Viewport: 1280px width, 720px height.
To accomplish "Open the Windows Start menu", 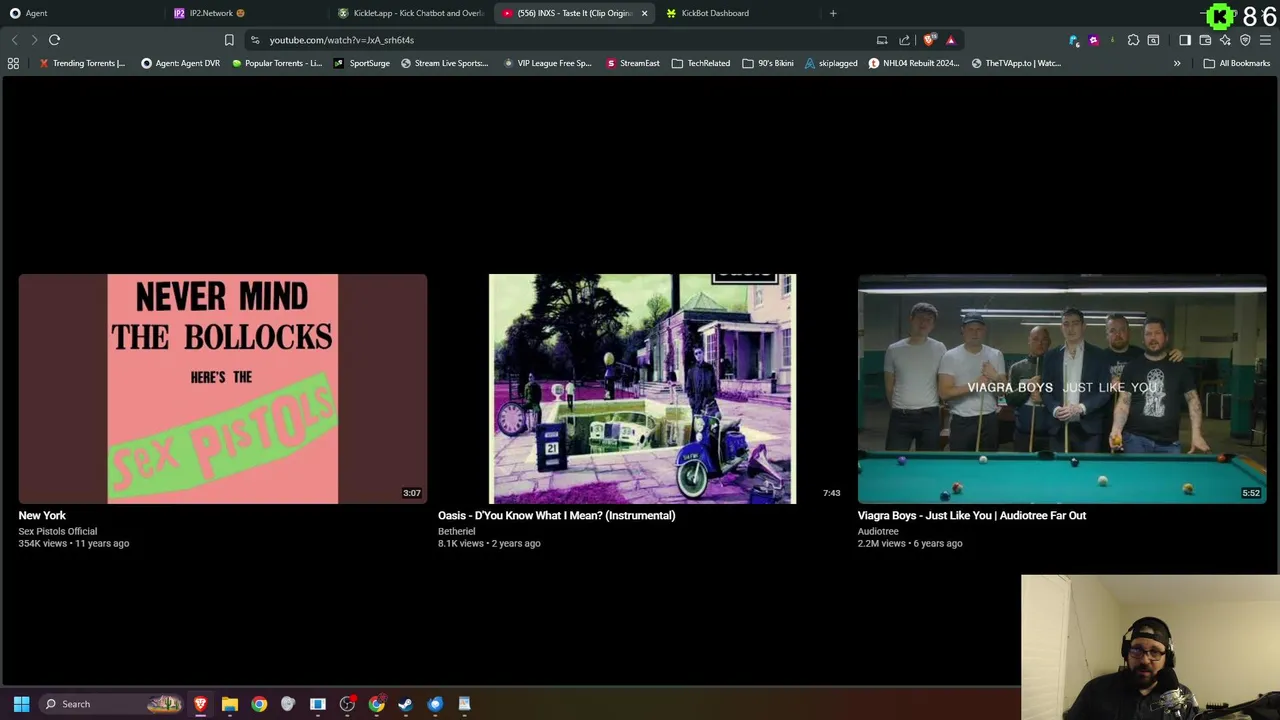I will (x=21, y=704).
